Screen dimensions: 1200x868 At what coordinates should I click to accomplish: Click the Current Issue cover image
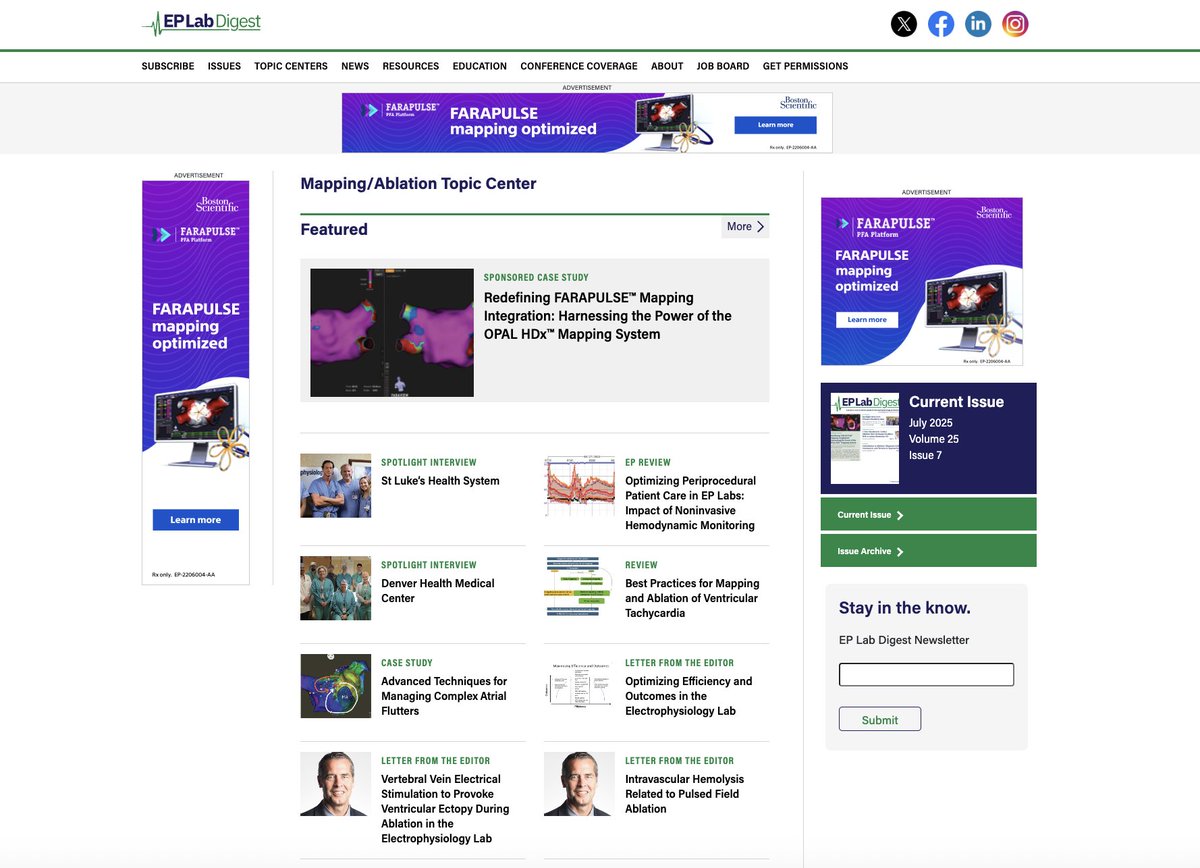[x=865, y=439]
